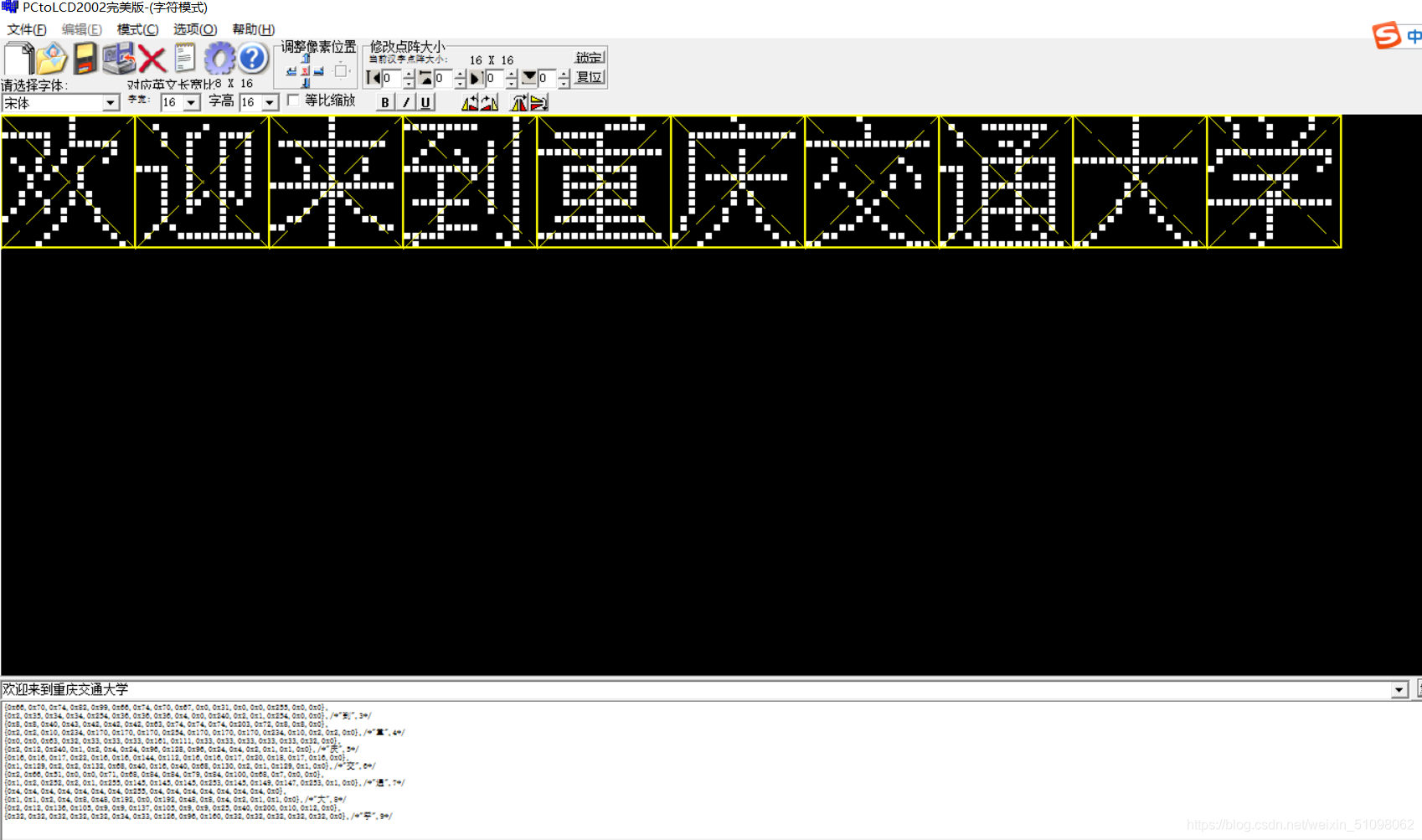1422x840 pixels.
Task: Shift pixels left with the left arrow
Action: coord(291,72)
